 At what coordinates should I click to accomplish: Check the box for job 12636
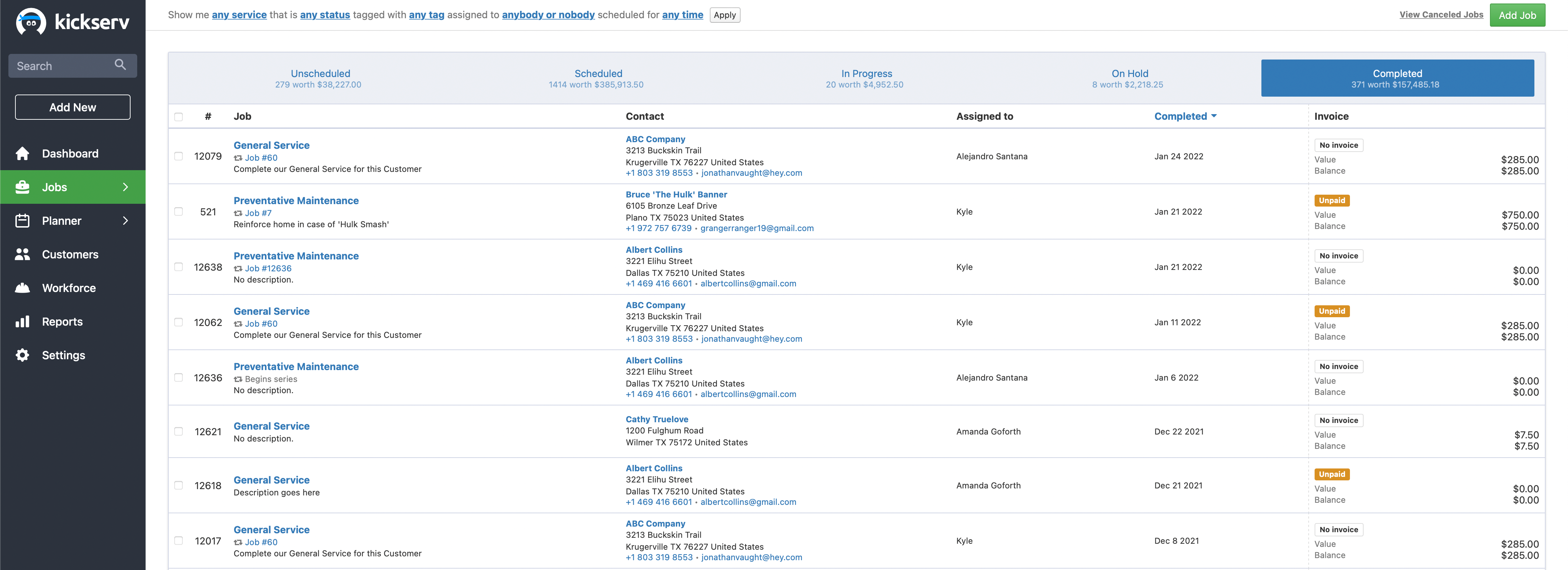tap(178, 378)
